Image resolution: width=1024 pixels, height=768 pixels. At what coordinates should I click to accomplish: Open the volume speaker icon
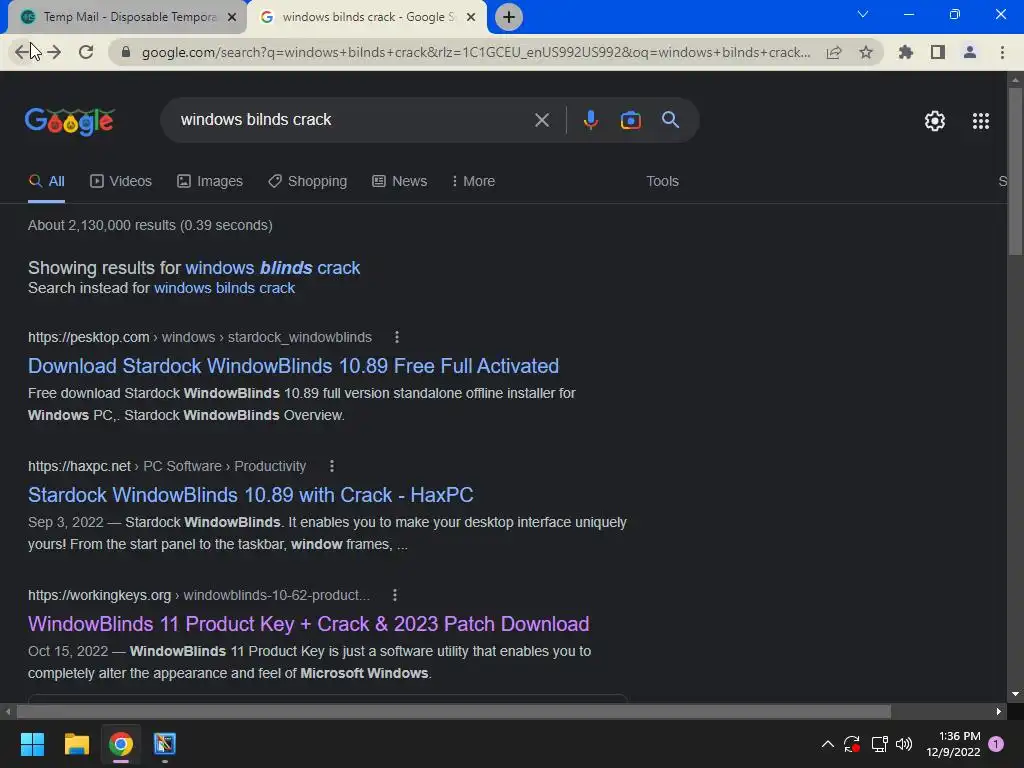904,744
